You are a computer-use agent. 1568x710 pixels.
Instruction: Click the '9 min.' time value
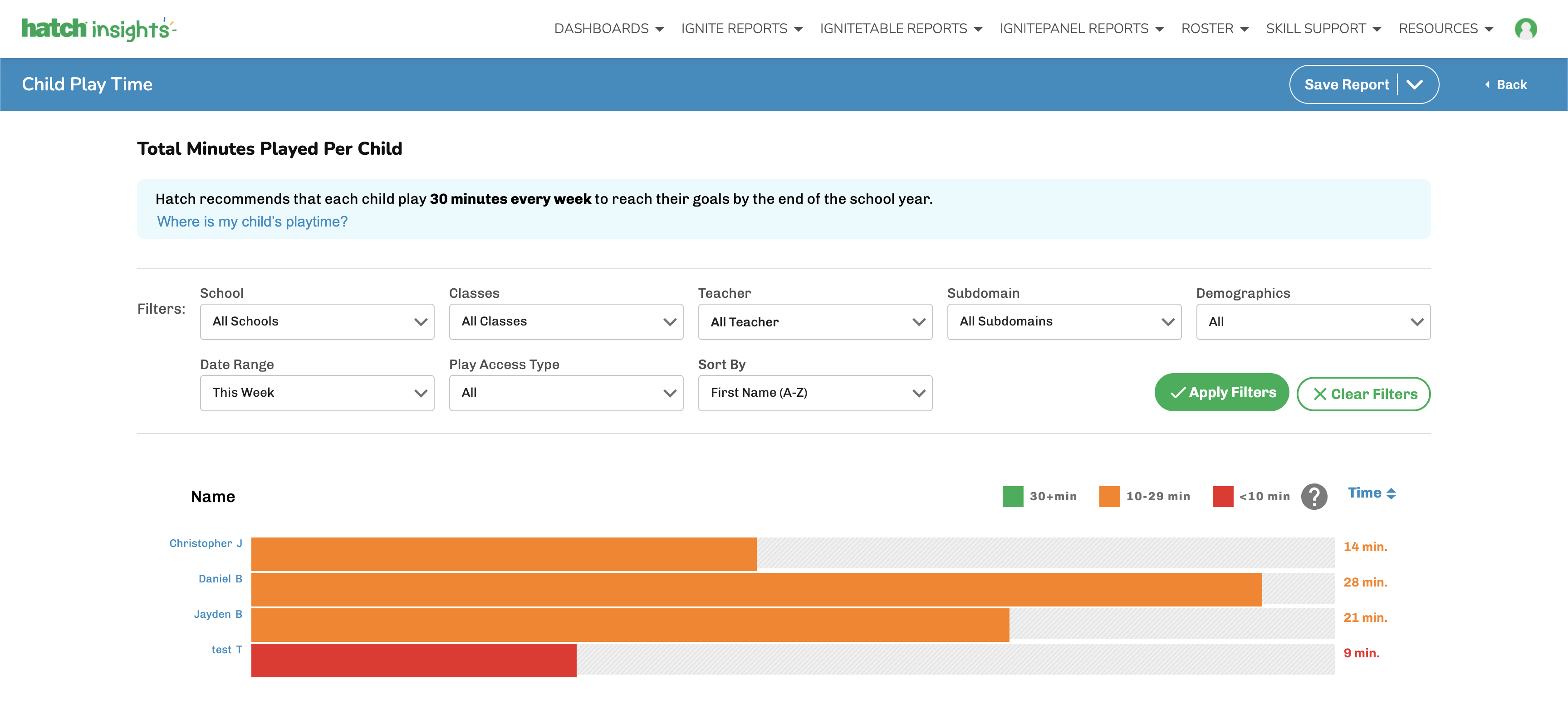coord(1362,653)
